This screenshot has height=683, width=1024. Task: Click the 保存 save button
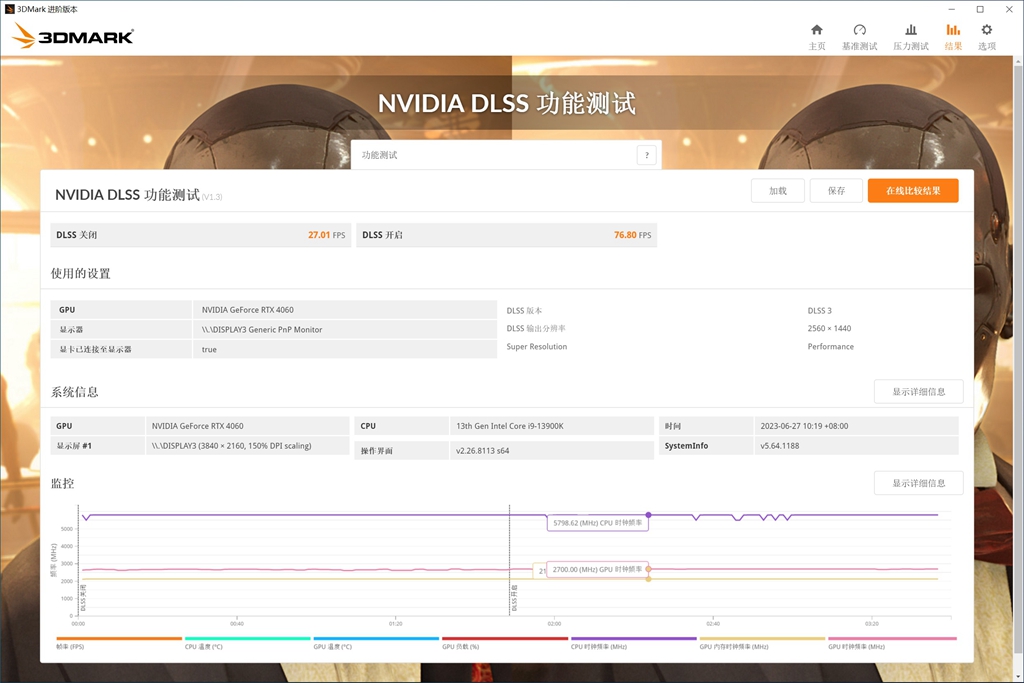[x=837, y=191]
